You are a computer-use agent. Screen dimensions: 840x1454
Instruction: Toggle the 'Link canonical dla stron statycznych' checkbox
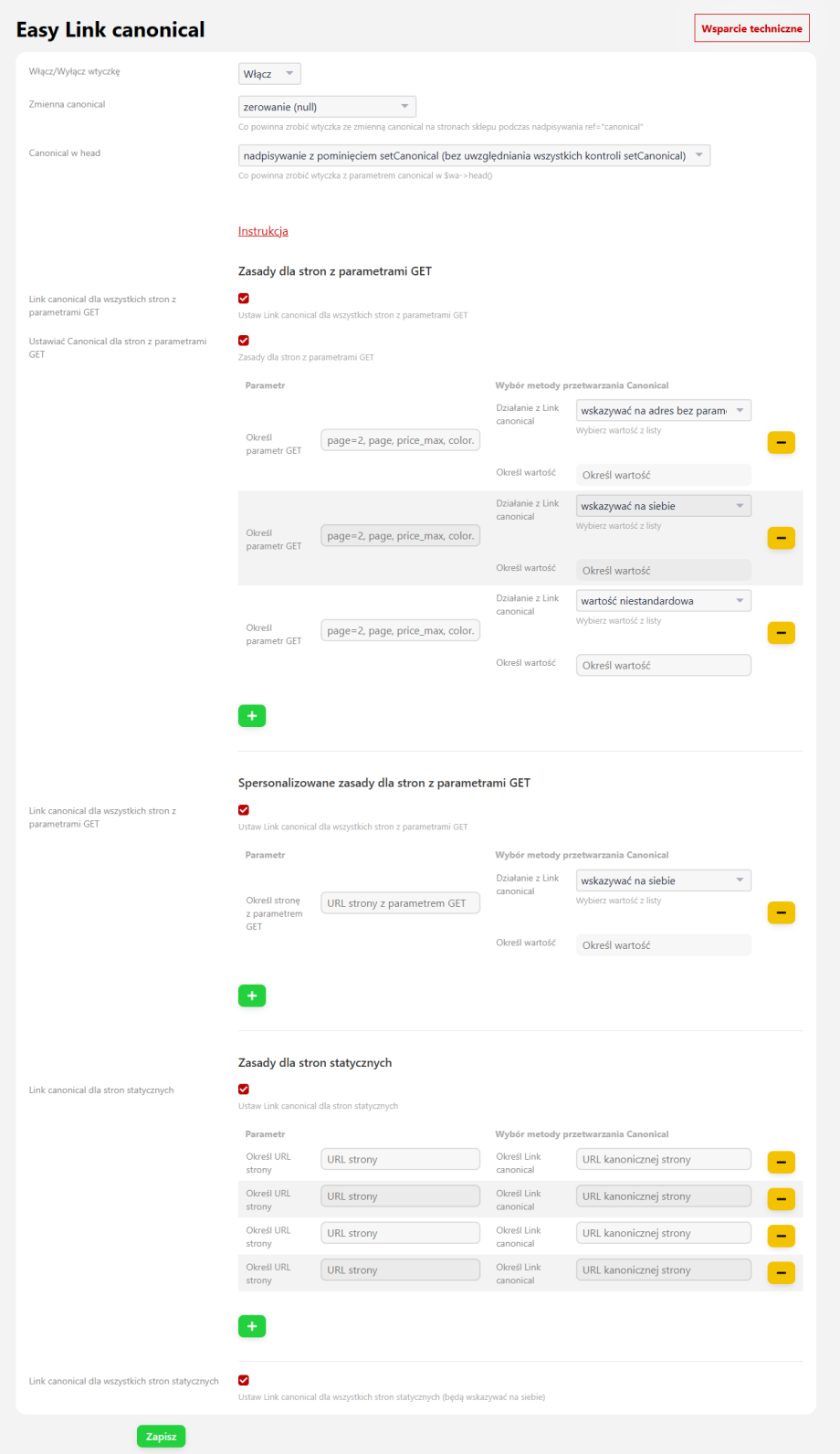coord(244,1090)
